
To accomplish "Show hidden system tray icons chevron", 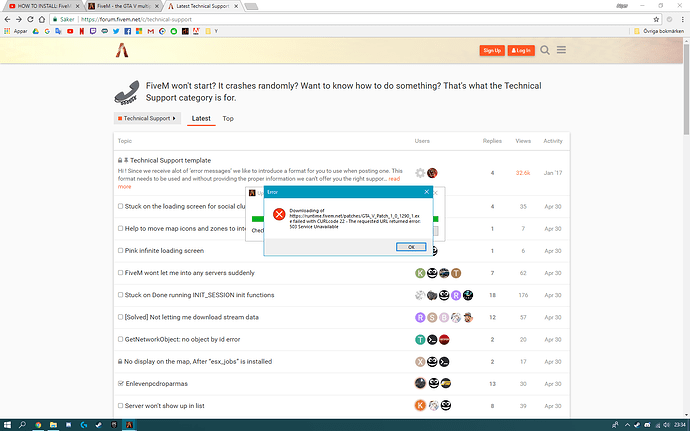I will click(627, 425).
